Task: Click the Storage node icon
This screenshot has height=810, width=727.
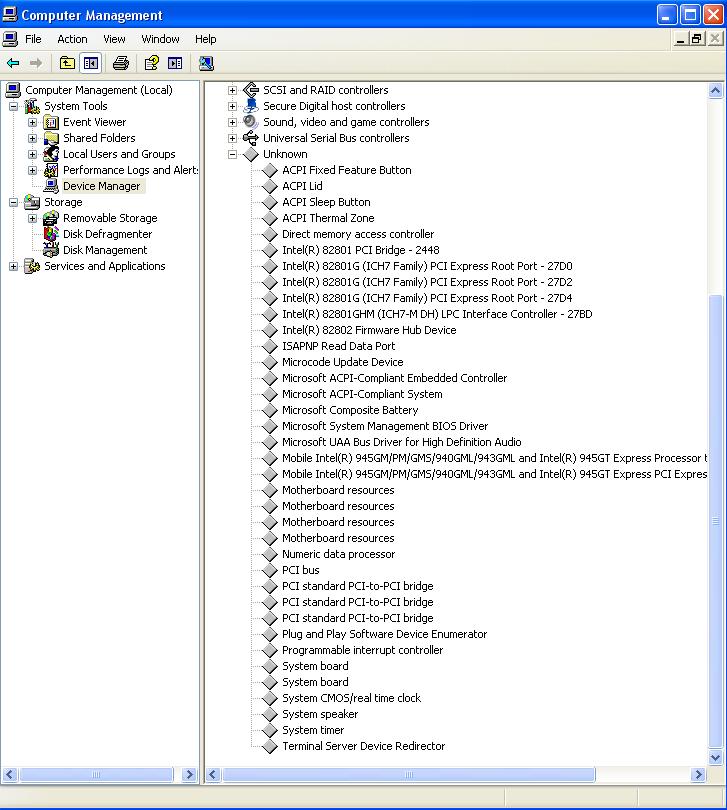Action: click(x=32, y=202)
